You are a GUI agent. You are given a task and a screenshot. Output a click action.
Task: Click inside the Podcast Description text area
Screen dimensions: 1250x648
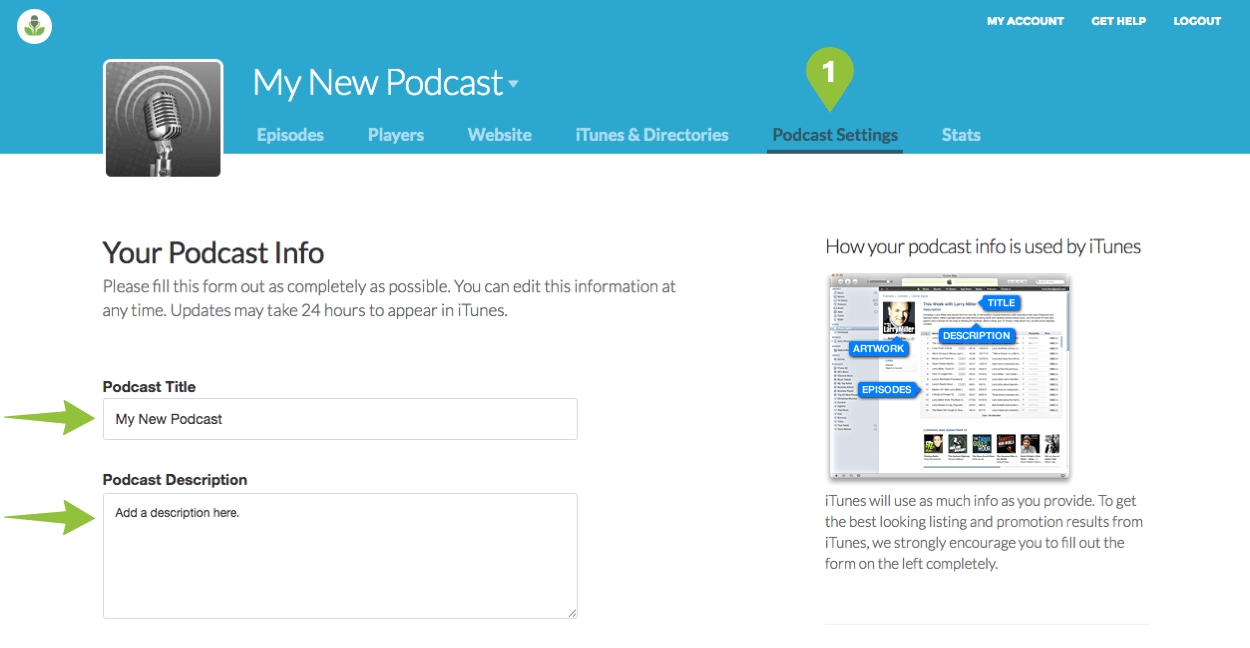coord(340,555)
